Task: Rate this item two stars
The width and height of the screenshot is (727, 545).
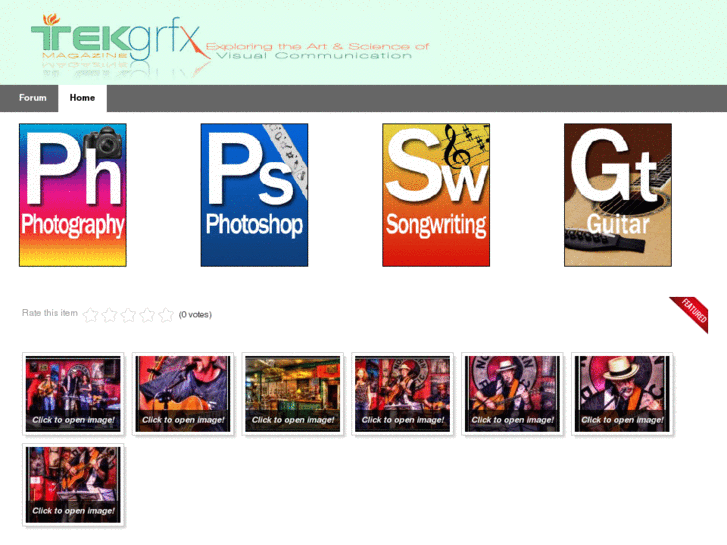Action: coord(109,315)
